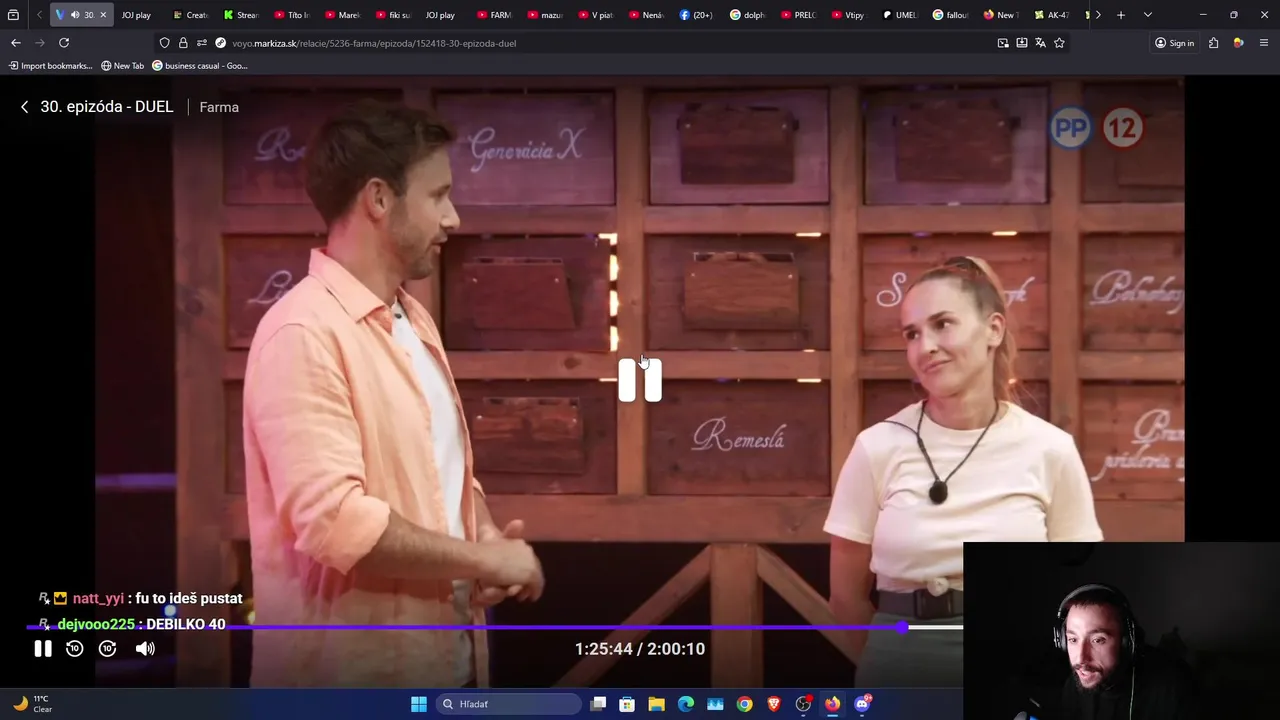Screen dimensions: 1280x720
Task: Rewind 10 seconds
Action: [74, 649]
